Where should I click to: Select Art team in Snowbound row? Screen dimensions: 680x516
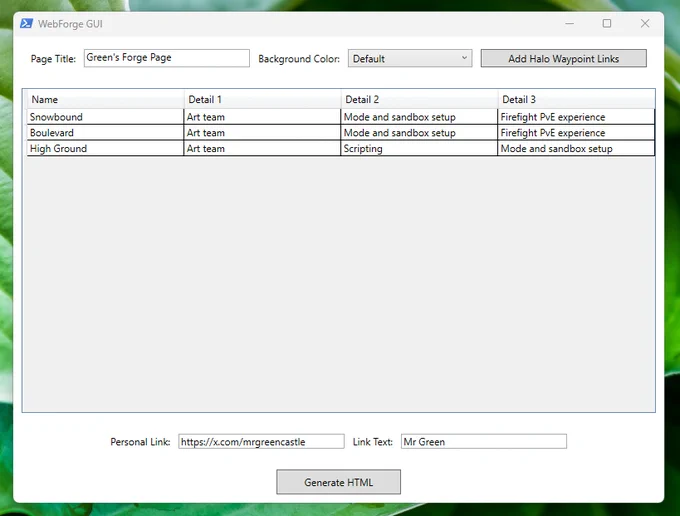(x=262, y=117)
